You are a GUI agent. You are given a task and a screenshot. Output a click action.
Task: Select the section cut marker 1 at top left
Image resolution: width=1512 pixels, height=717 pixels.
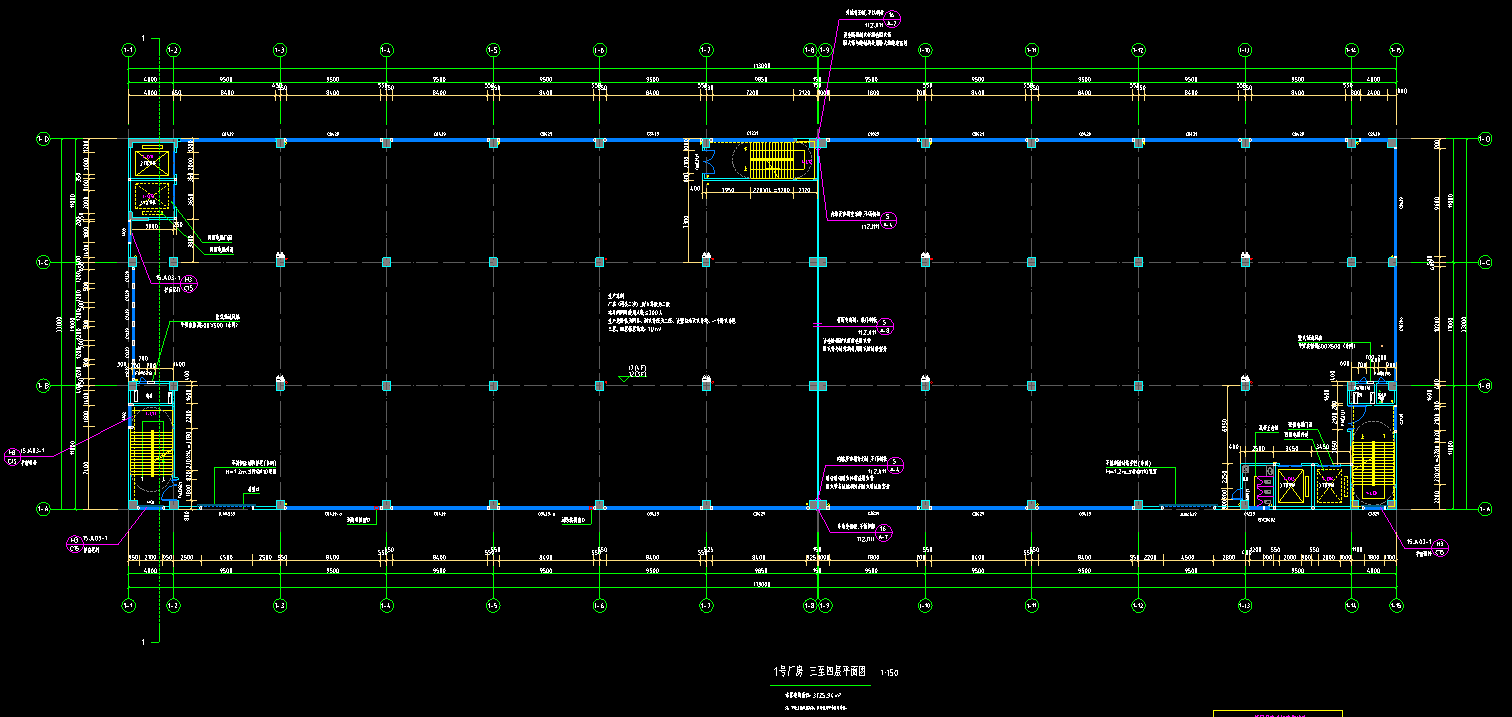pos(144,39)
